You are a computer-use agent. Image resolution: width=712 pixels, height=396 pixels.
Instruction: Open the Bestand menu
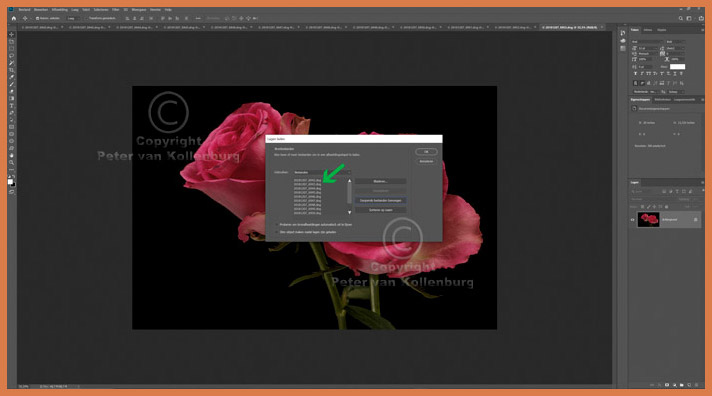25,10
